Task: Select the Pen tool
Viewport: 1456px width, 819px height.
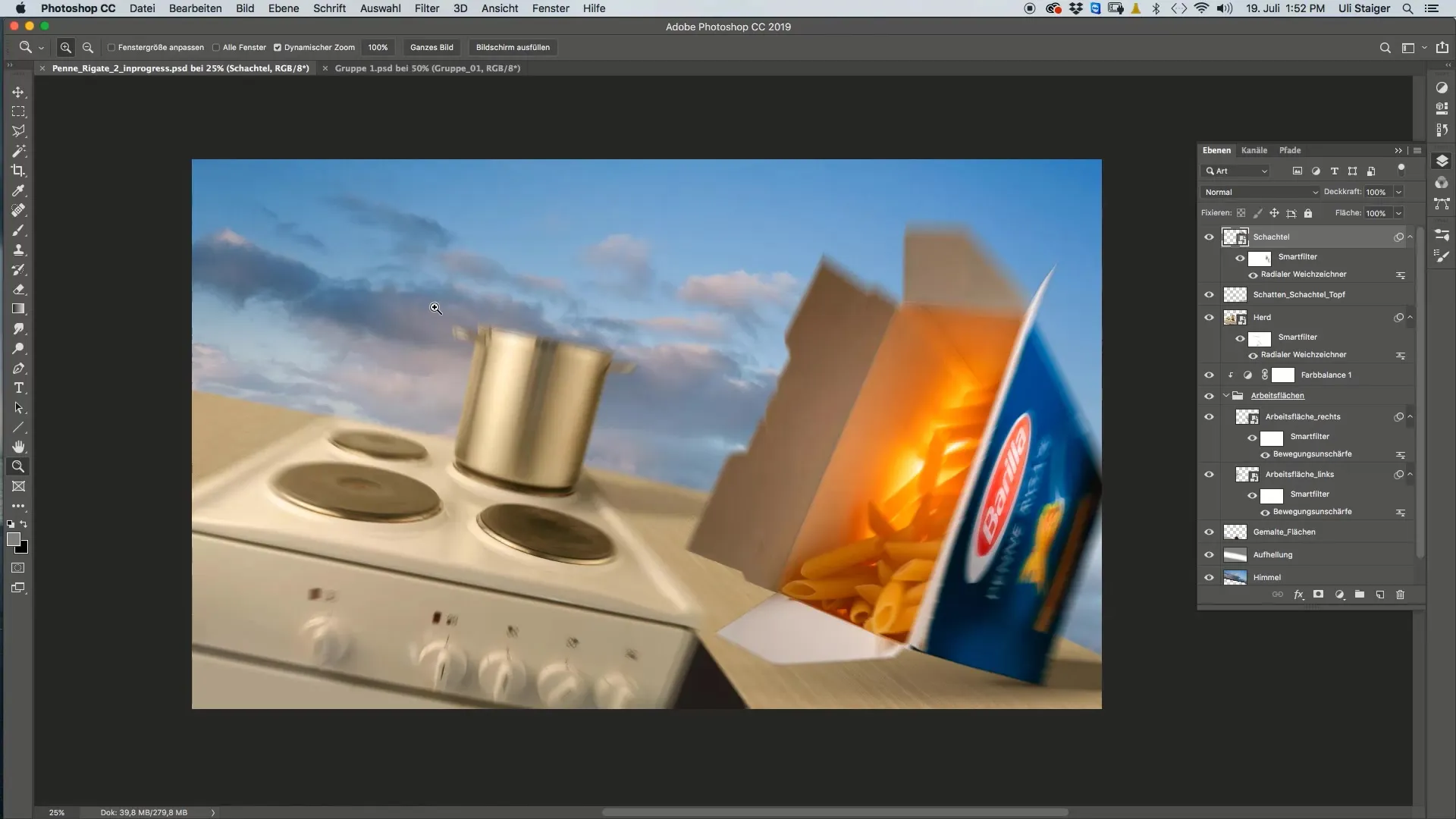Action: [x=18, y=369]
